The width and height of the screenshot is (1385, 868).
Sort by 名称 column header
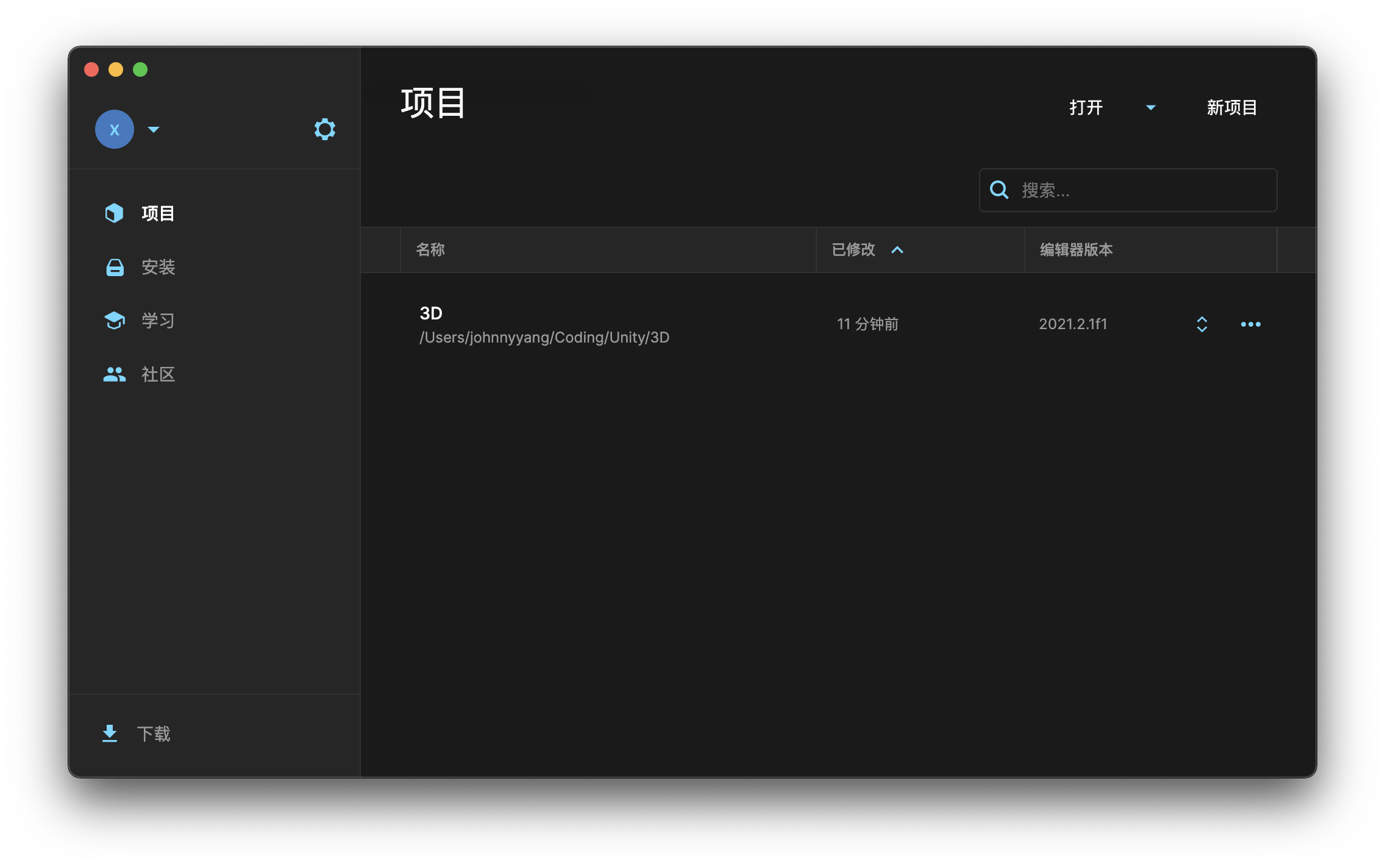pyautogui.click(x=430, y=250)
